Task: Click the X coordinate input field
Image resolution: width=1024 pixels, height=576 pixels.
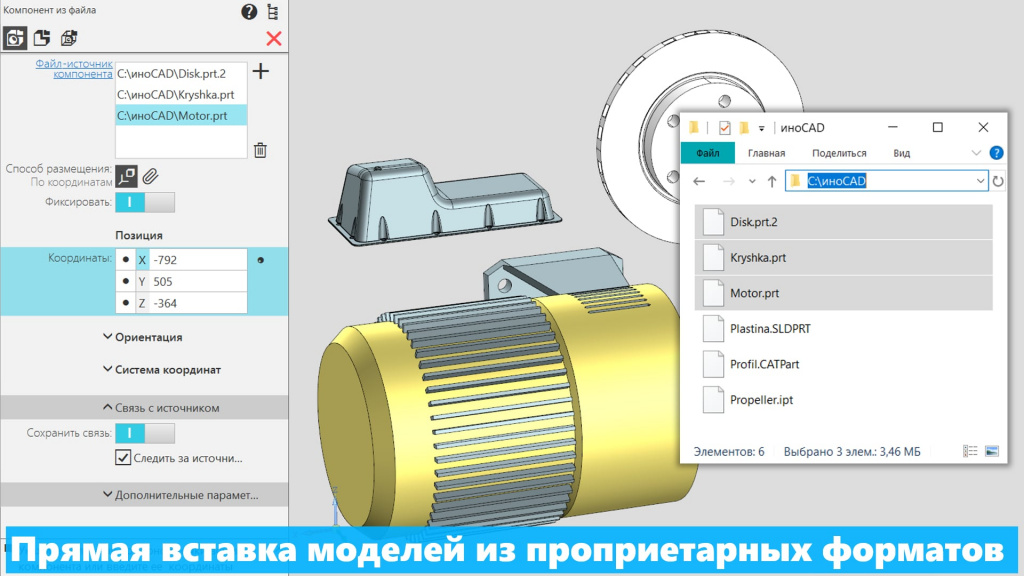Action: [198, 260]
